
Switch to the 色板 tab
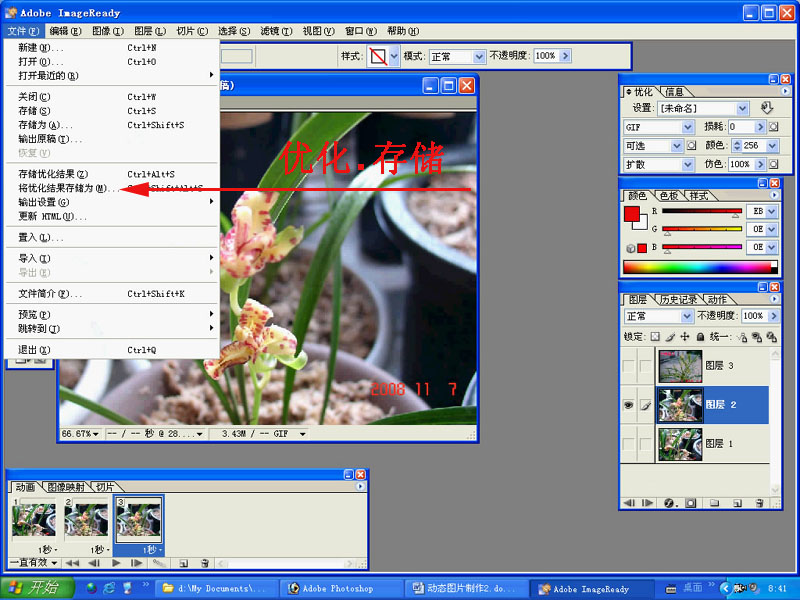pyautogui.click(x=669, y=195)
